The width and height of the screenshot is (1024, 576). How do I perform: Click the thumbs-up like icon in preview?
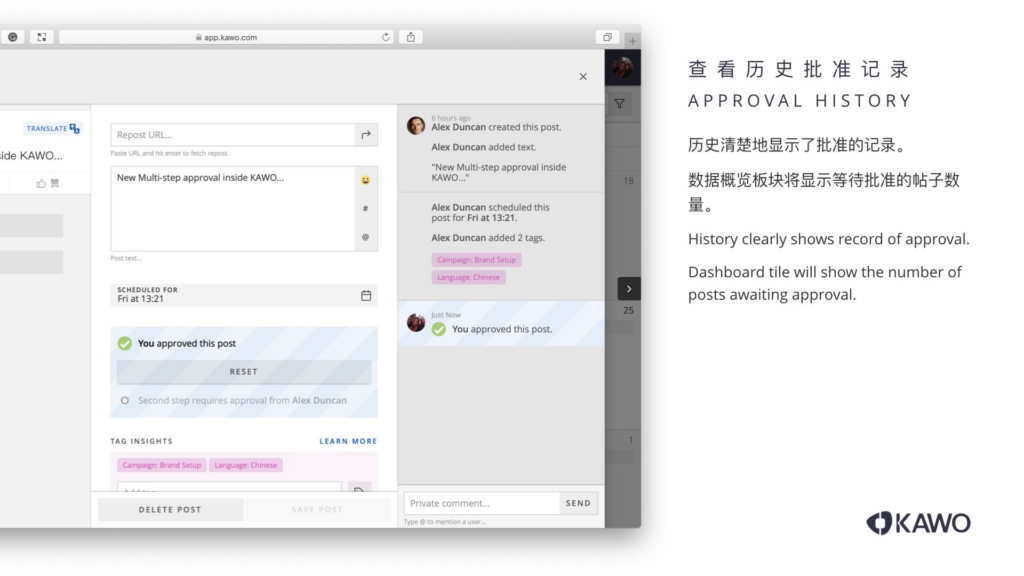[x=41, y=183]
